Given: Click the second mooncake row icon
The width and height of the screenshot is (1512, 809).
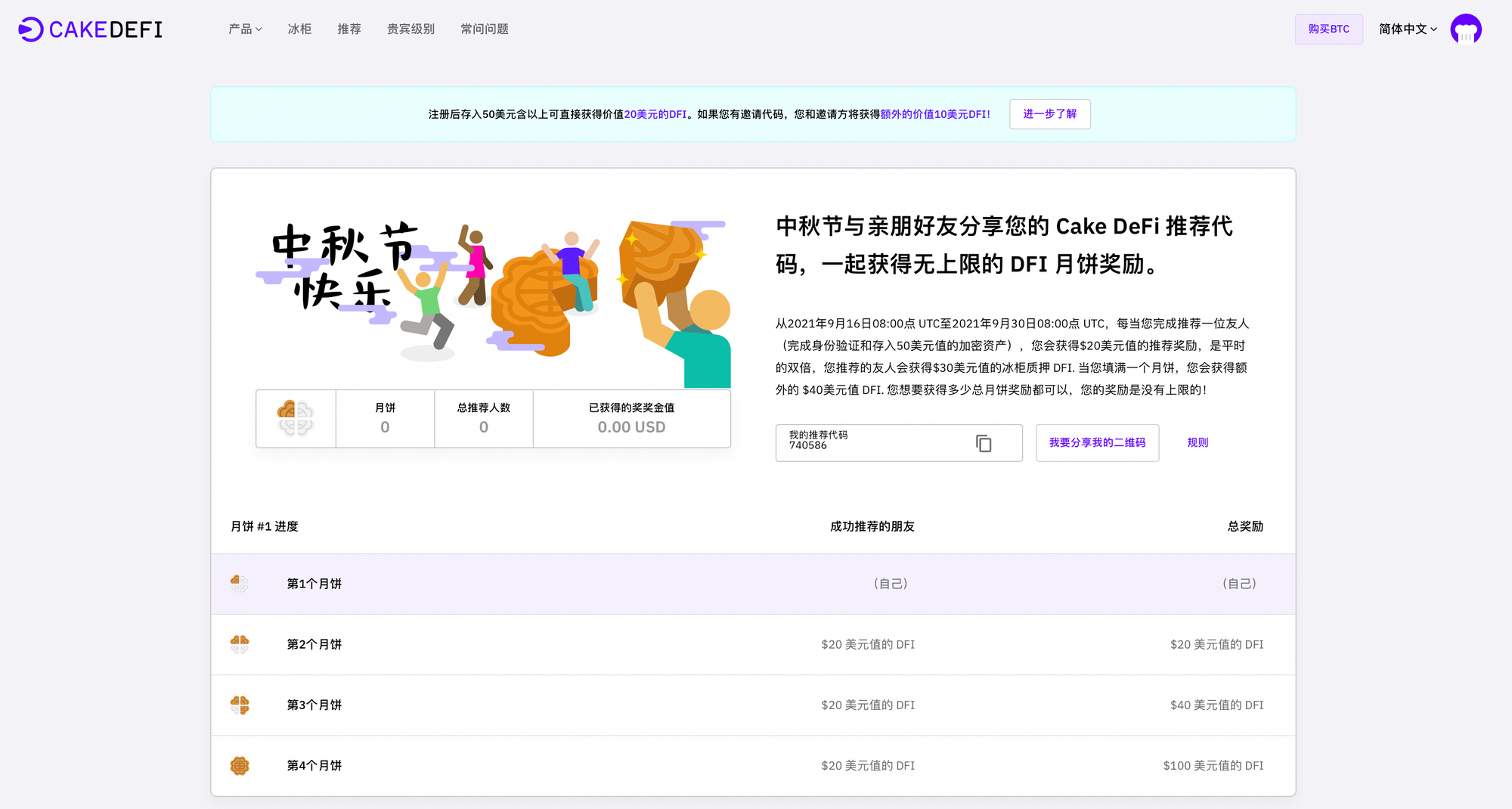Looking at the screenshot, I should point(240,644).
